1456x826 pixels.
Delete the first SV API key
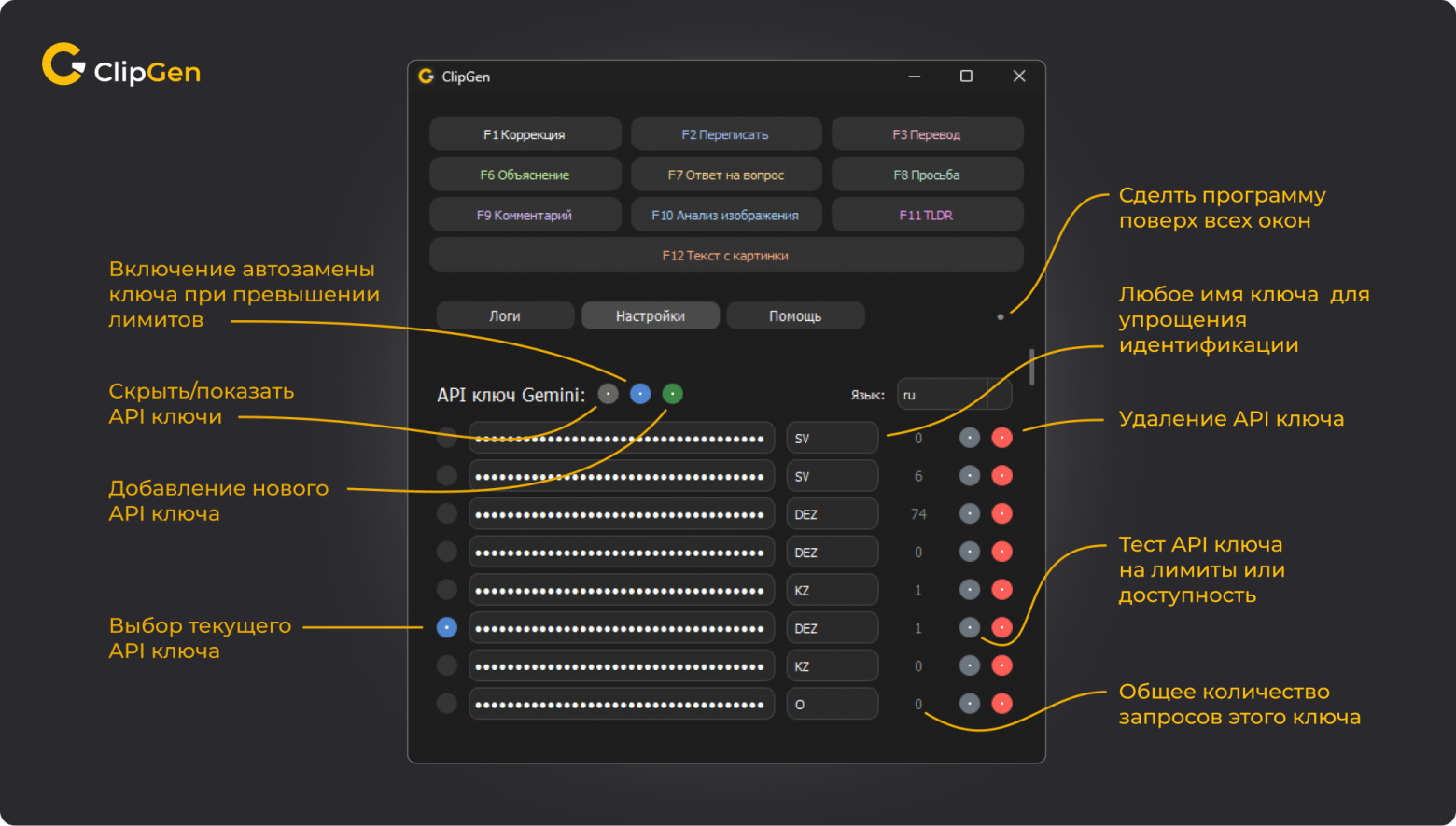pyautogui.click(x=1001, y=438)
